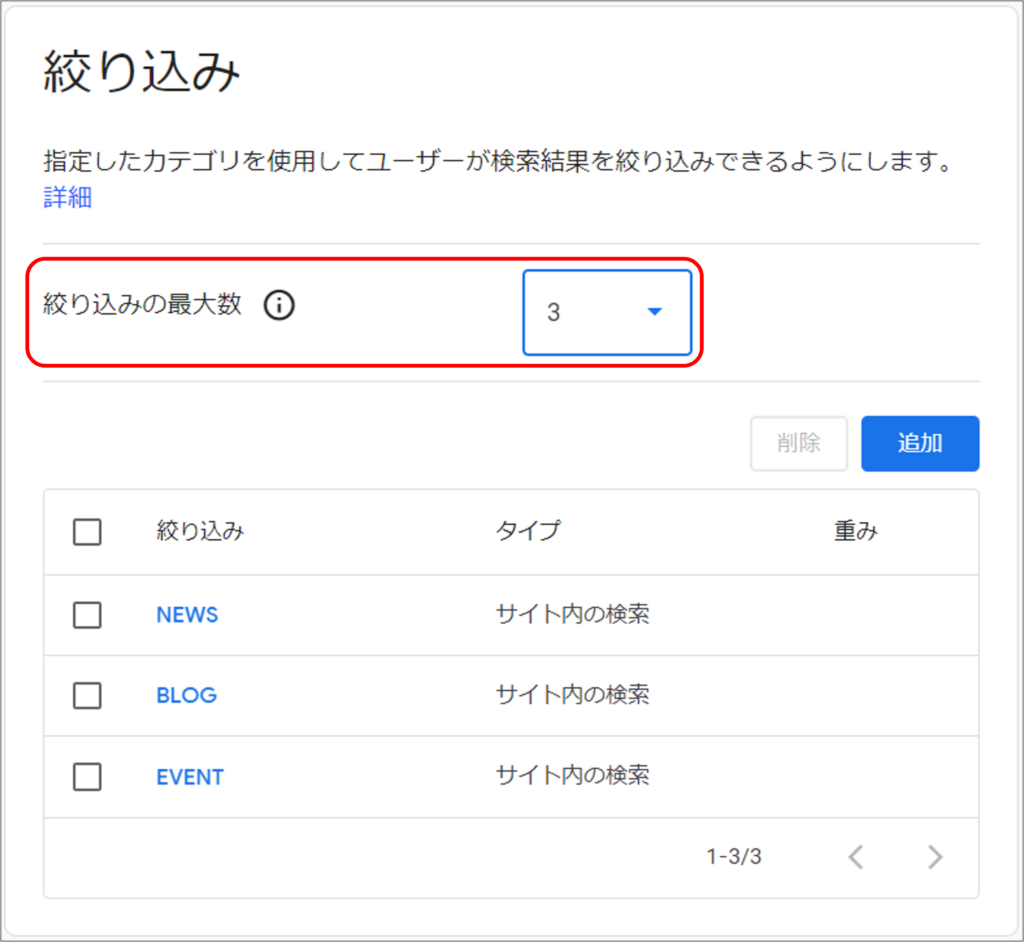Open the EVENT refinement link
Screen dimensions: 1024x942
(x=190, y=776)
